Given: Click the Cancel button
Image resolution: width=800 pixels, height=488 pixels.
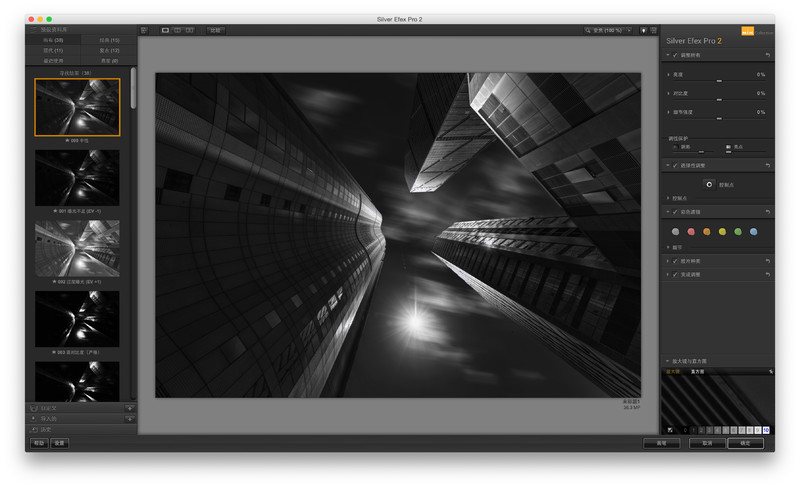Looking at the screenshot, I should coord(707,443).
